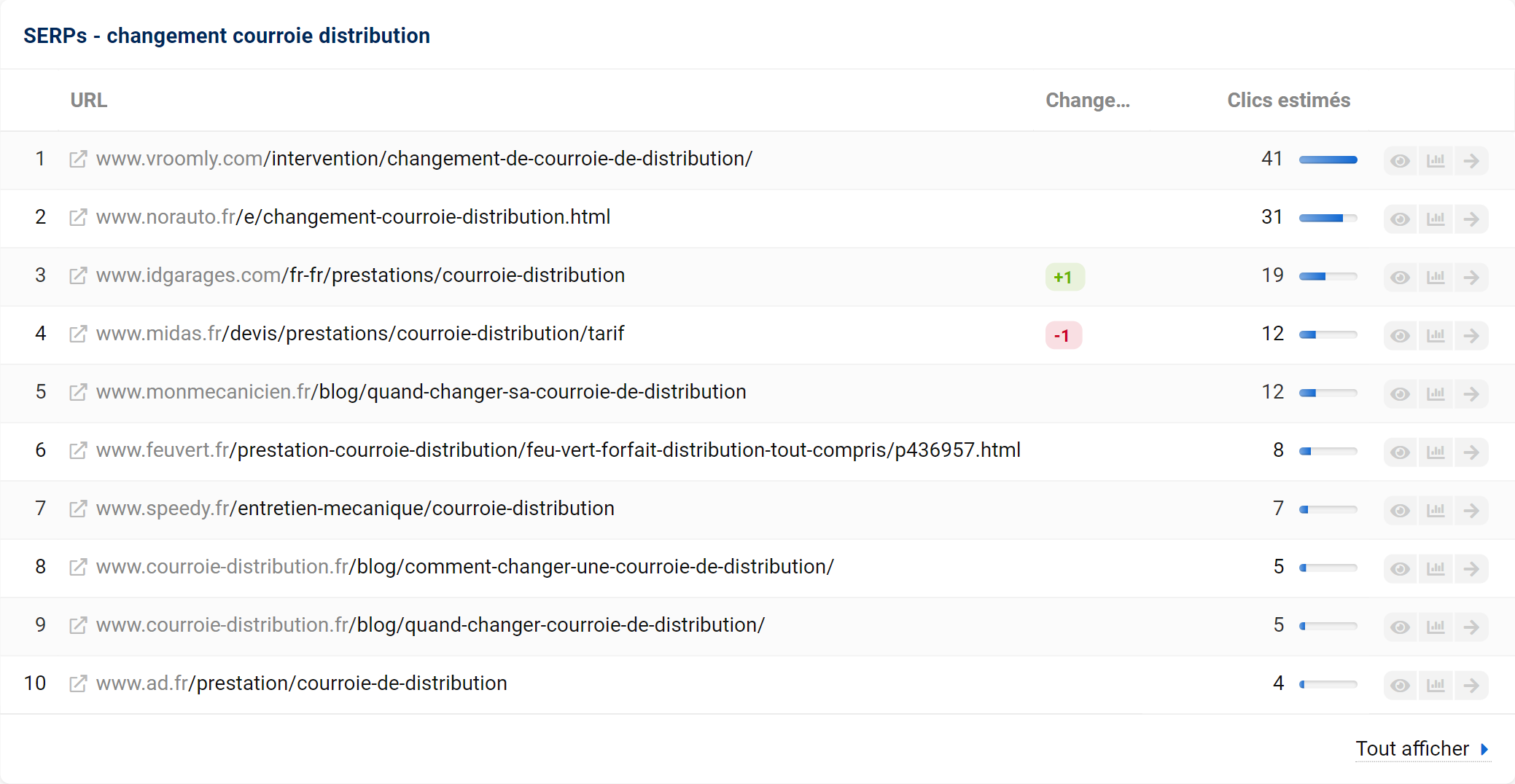Sort by URL column header
Viewport: 1515px width, 784px height.
89,101
